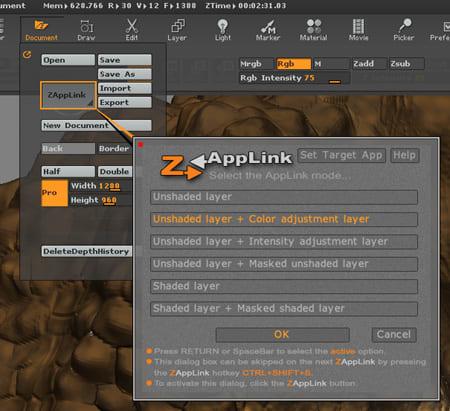
Task: Click the Height 960 slider
Action: point(101,200)
